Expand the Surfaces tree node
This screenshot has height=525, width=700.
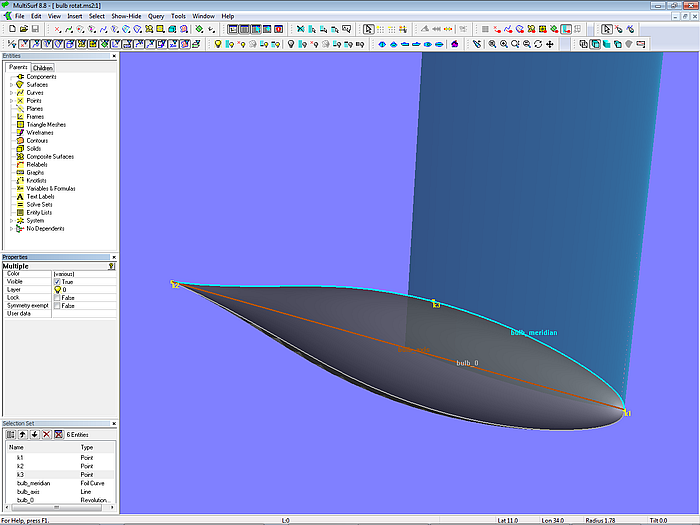[11, 85]
